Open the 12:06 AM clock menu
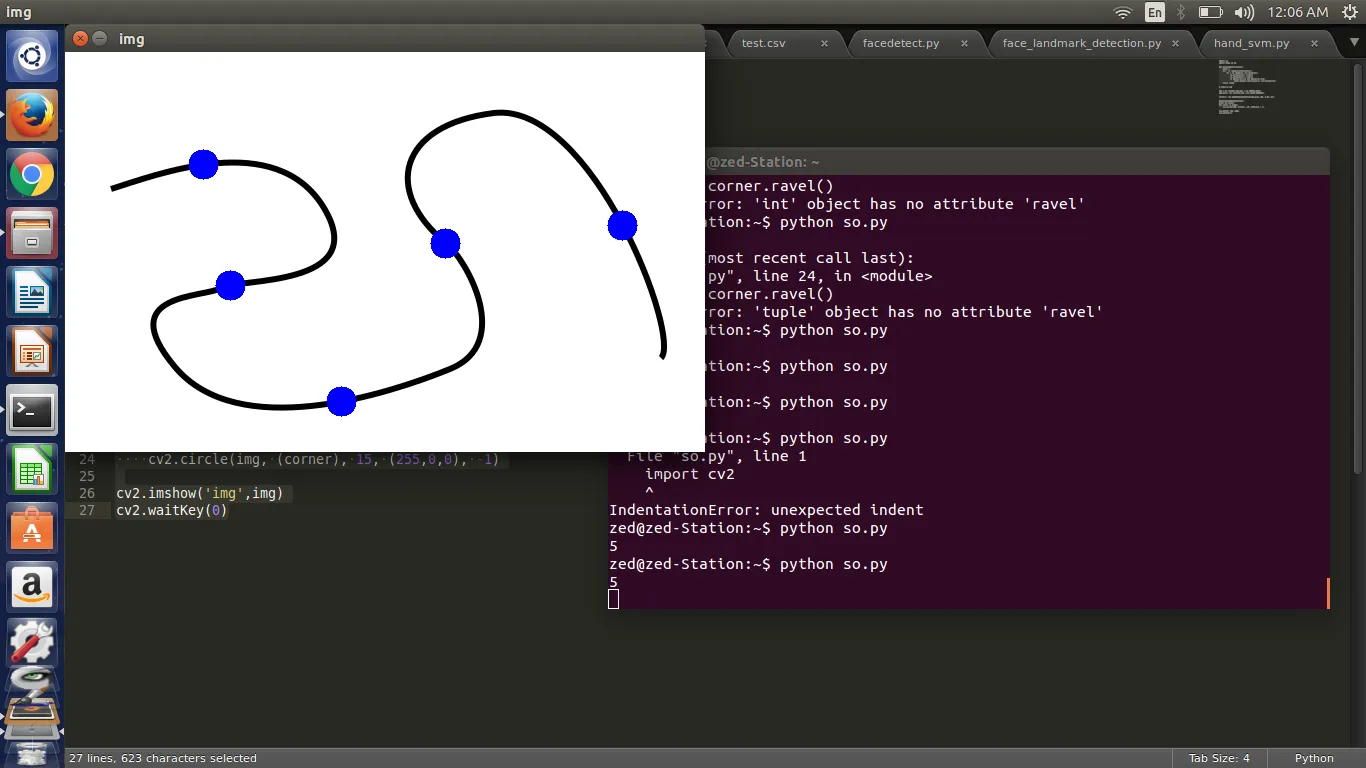1366x768 pixels. (x=1297, y=12)
